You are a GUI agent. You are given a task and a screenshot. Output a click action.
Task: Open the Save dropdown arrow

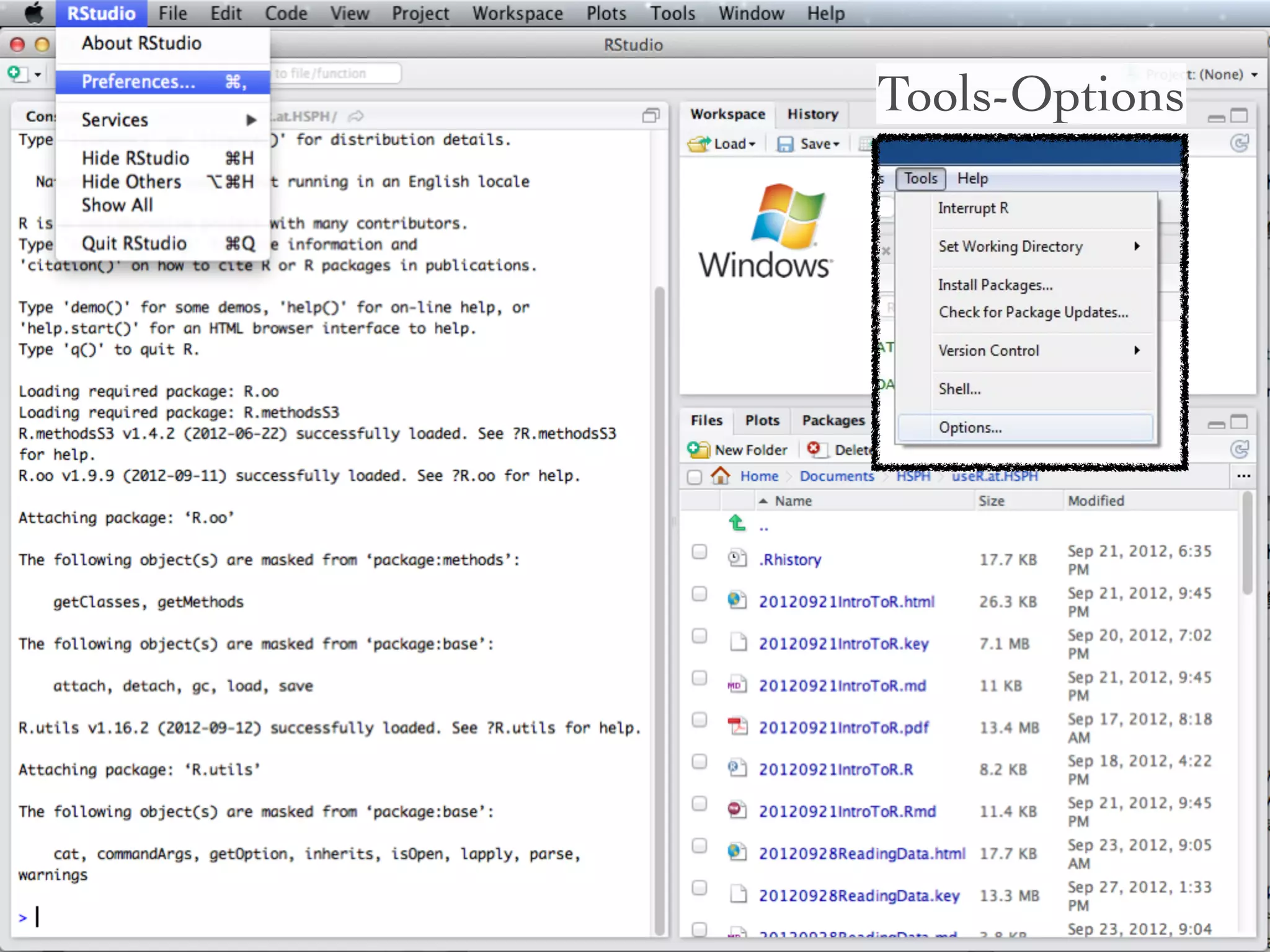coord(837,144)
